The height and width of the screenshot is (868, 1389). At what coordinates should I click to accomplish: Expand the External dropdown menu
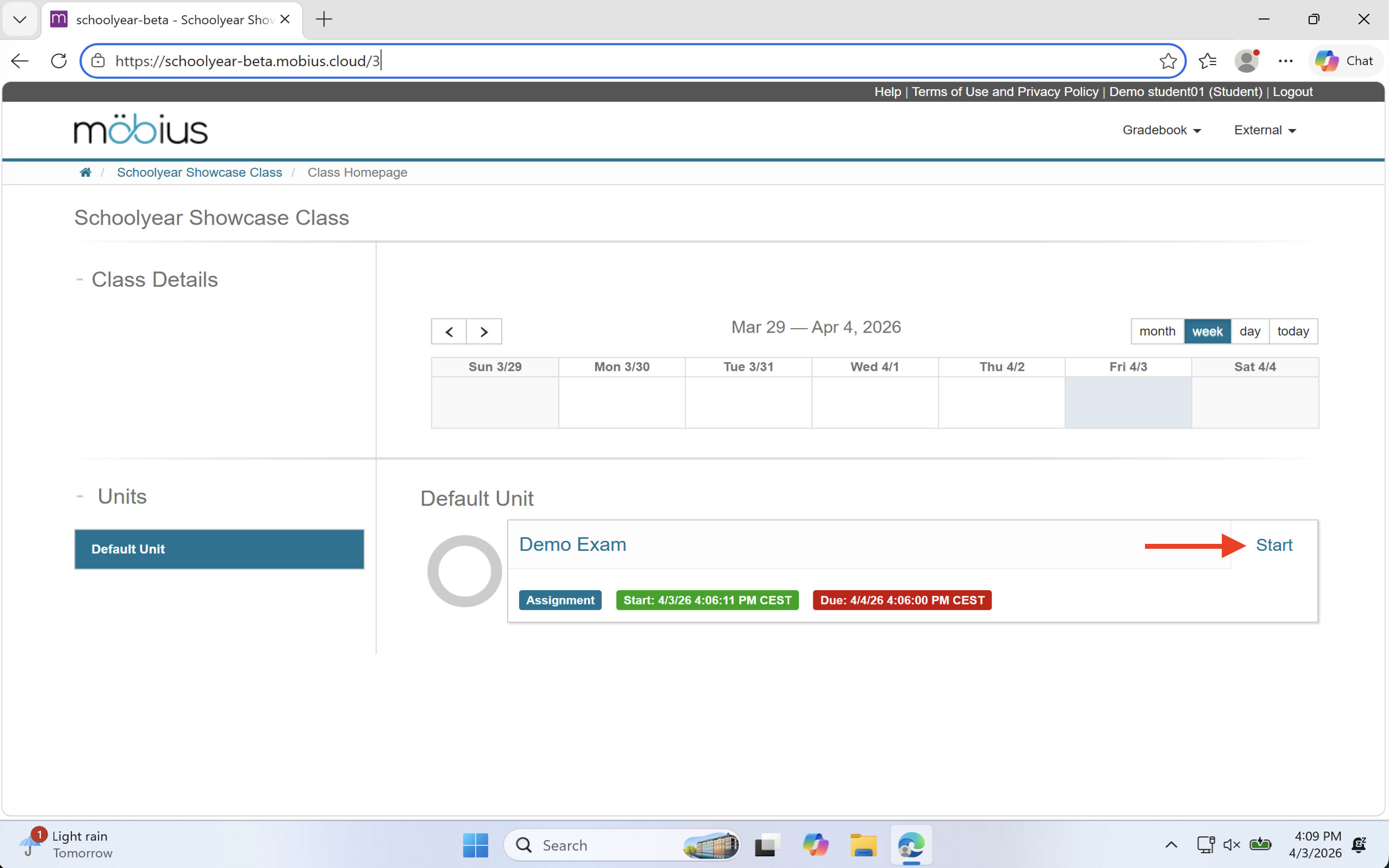1264,131
